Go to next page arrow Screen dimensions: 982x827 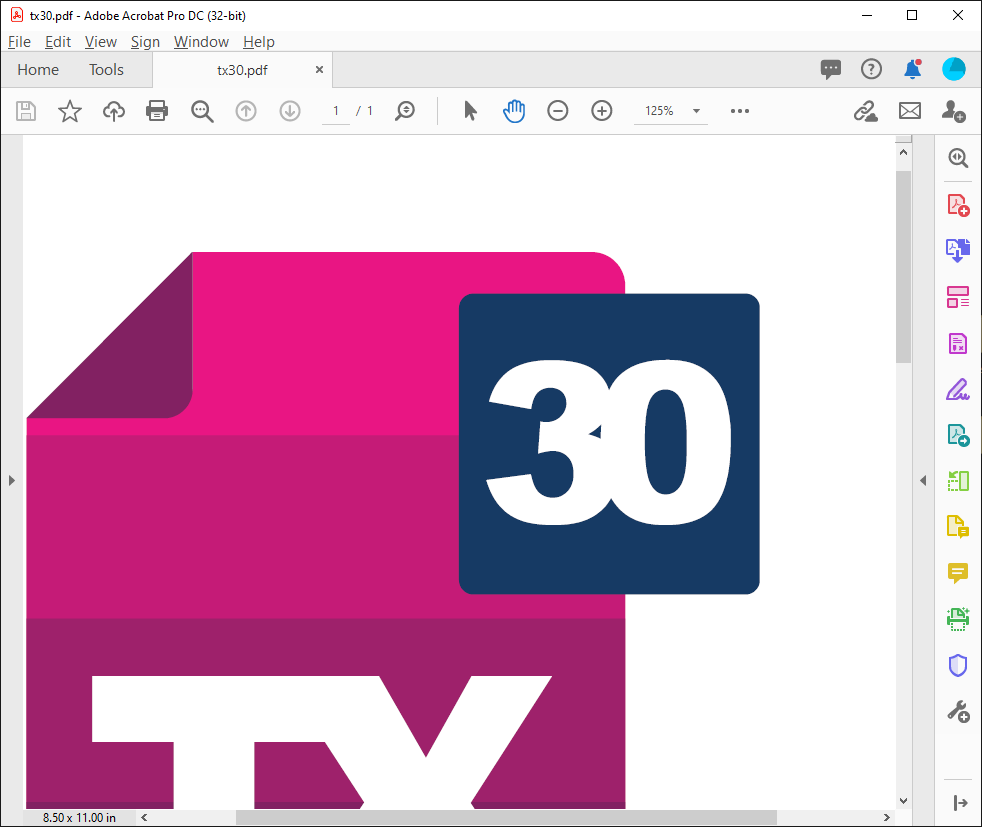289,111
